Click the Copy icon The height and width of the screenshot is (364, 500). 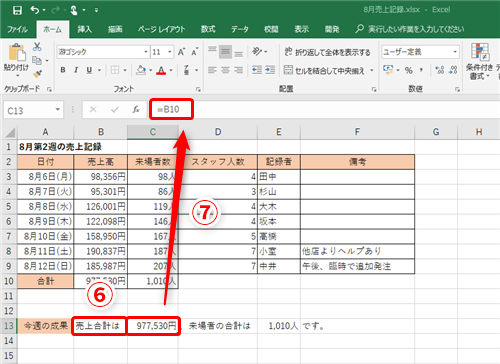(37, 60)
